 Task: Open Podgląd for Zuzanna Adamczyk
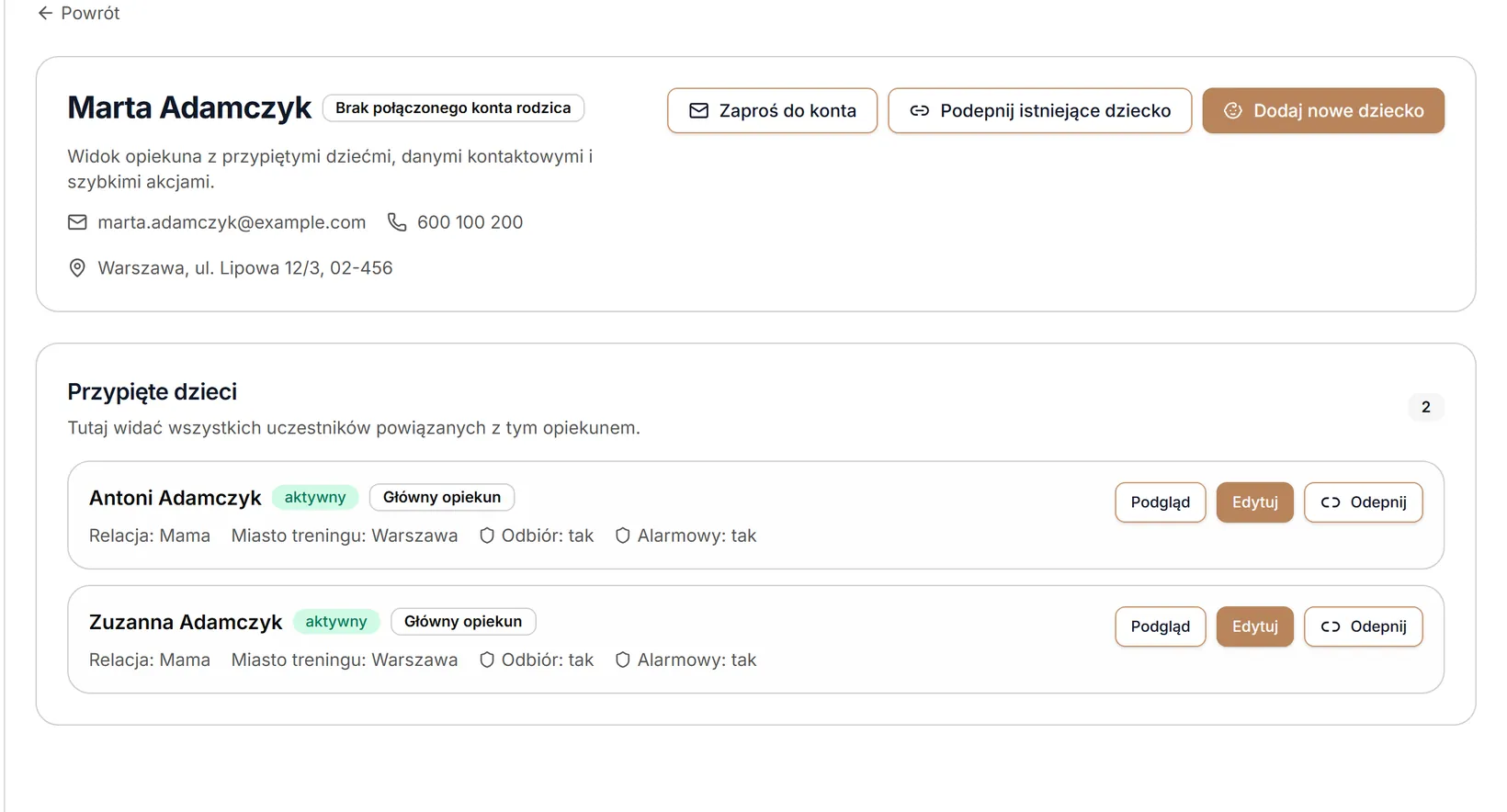1161,626
